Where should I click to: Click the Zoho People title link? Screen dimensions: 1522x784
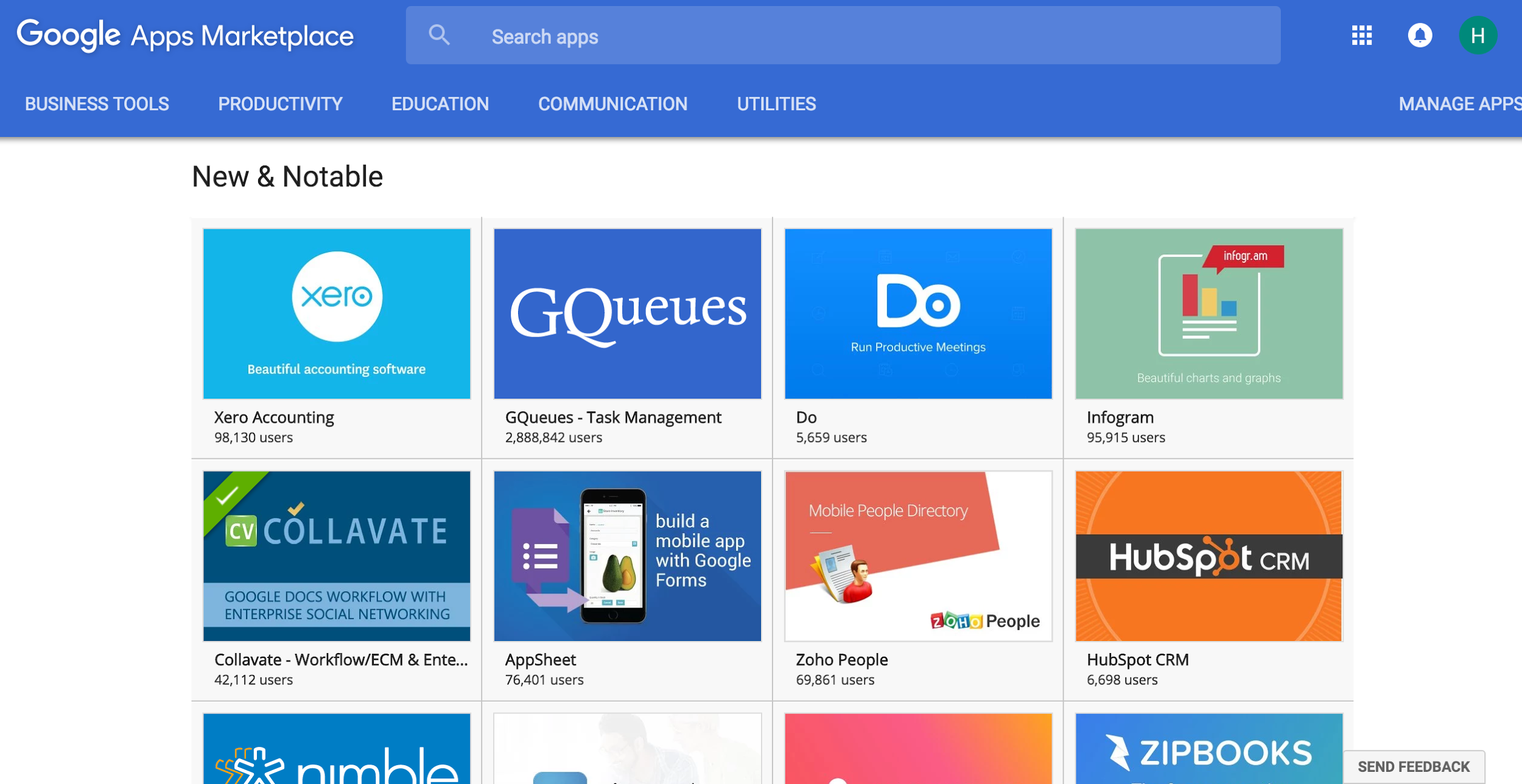click(841, 660)
